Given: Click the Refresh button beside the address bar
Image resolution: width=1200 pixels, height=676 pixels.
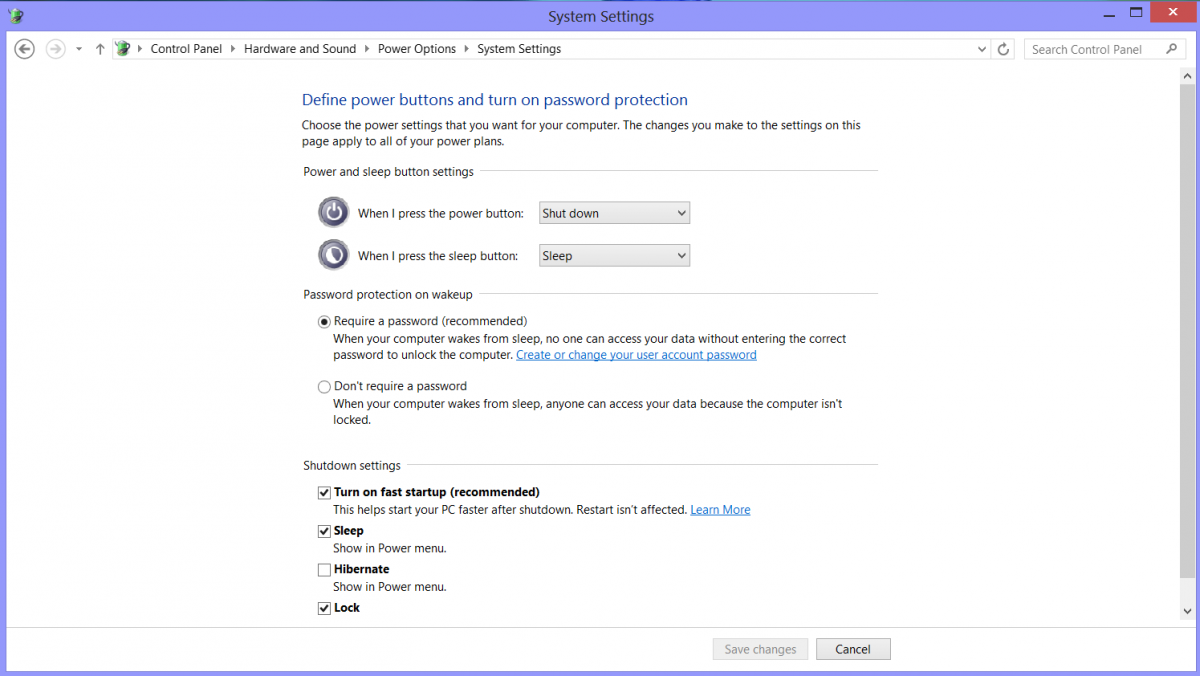Looking at the screenshot, I should coord(1005,49).
